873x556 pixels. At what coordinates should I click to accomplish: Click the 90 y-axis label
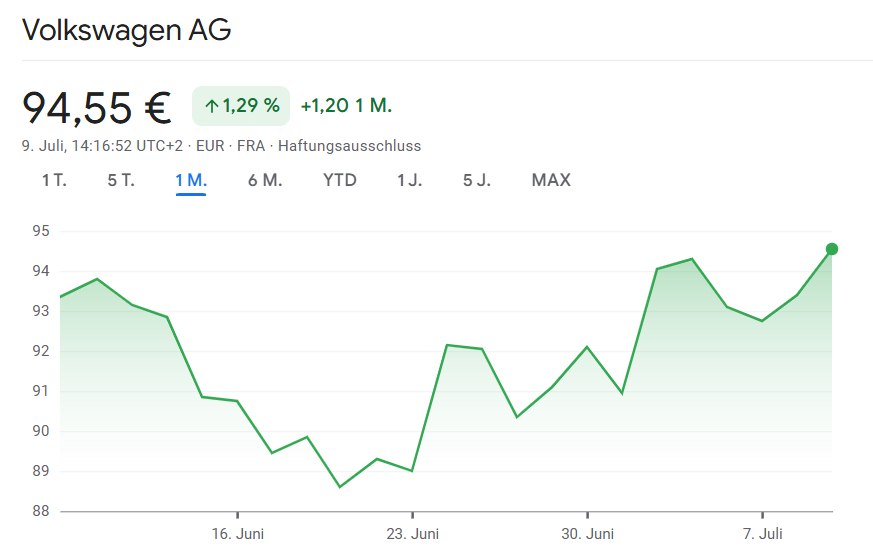point(41,431)
